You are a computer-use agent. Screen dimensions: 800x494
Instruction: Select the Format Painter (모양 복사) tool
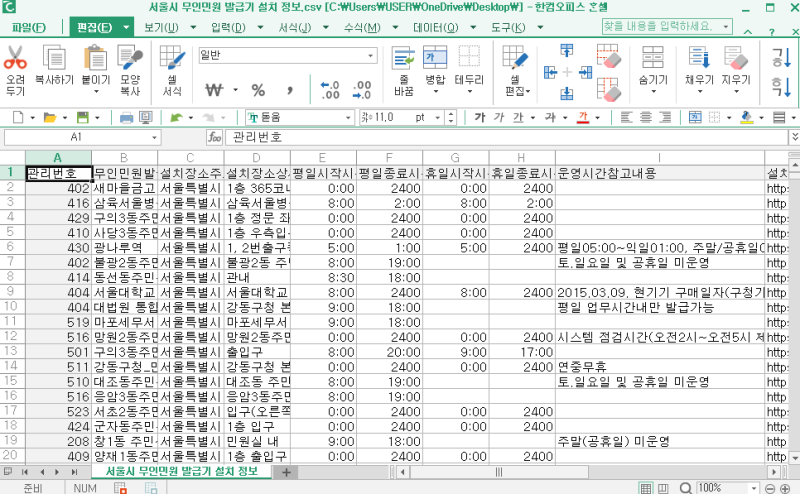click(x=130, y=58)
